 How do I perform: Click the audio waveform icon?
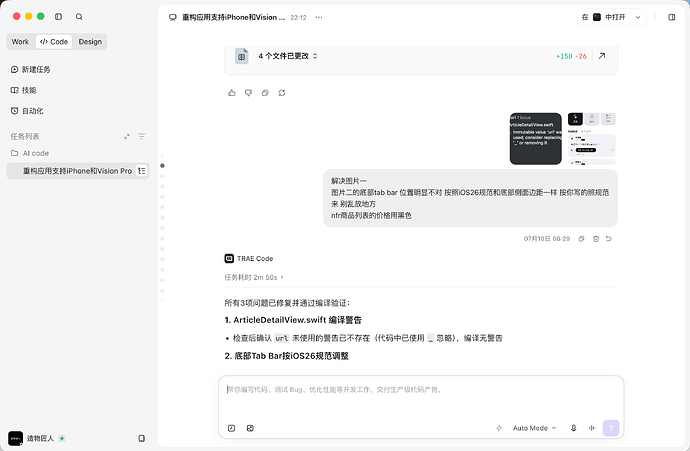tap(592, 428)
